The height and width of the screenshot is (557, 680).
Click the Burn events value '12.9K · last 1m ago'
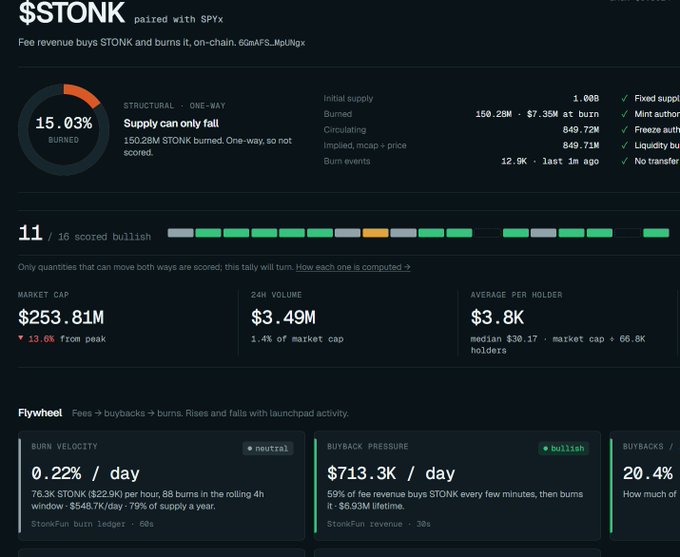[x=550, y=161]
